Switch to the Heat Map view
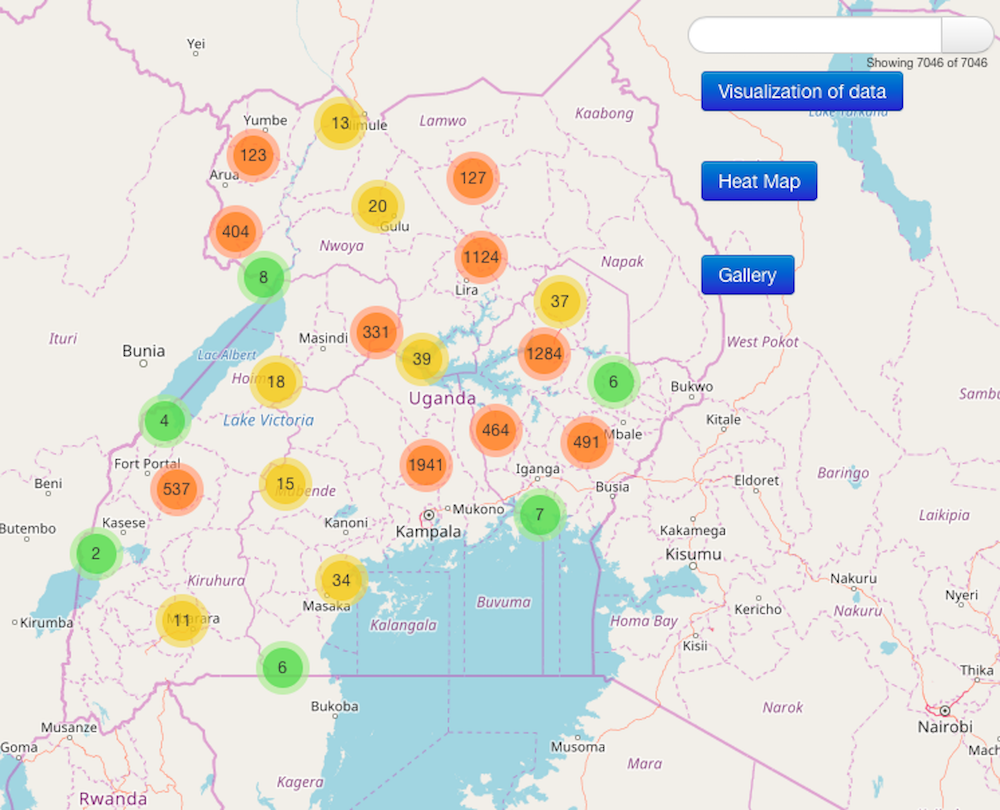The width and height of the screenshot is (1000, 810). (759, 181)
